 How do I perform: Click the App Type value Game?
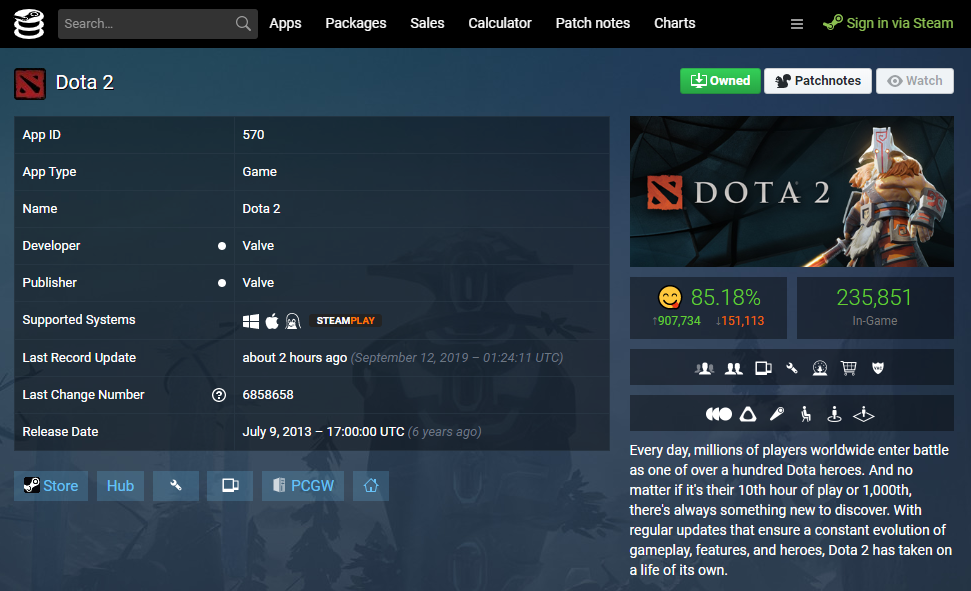[259, 172]
